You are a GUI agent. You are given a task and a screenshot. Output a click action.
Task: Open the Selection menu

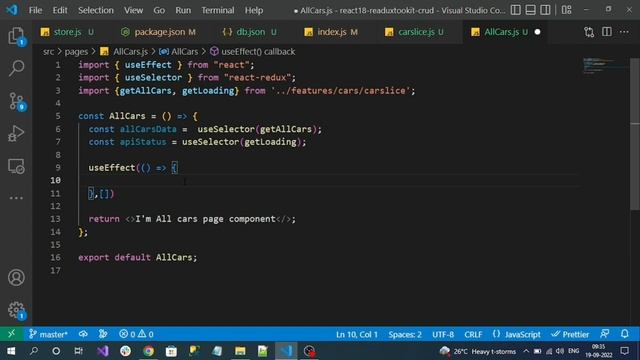(96, 10)
